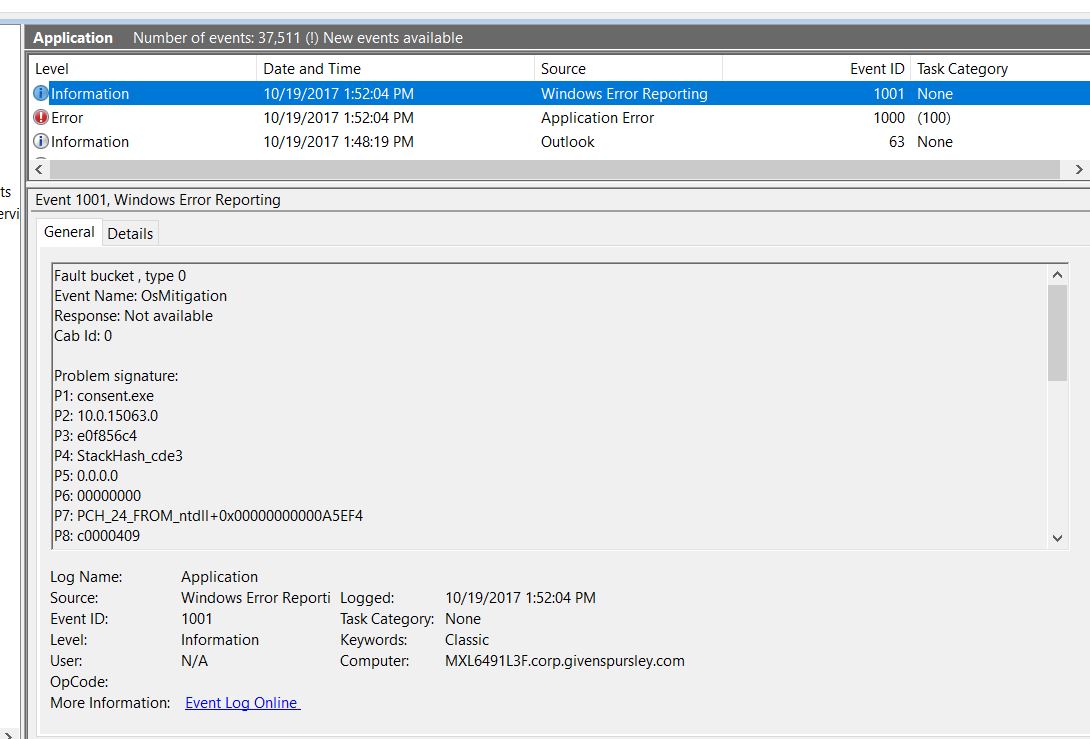Open the Event Log Online link

(x=242, y=703)
